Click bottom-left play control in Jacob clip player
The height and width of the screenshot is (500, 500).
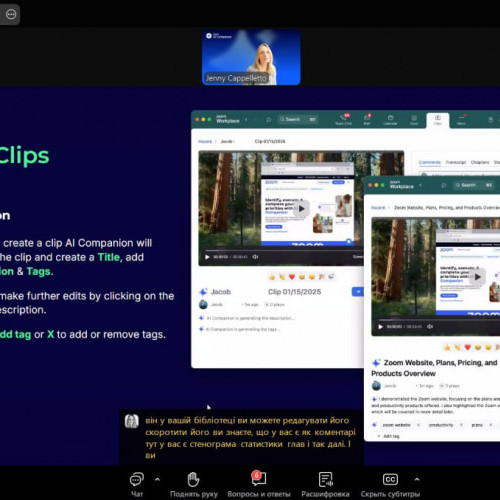coord(207,257)
